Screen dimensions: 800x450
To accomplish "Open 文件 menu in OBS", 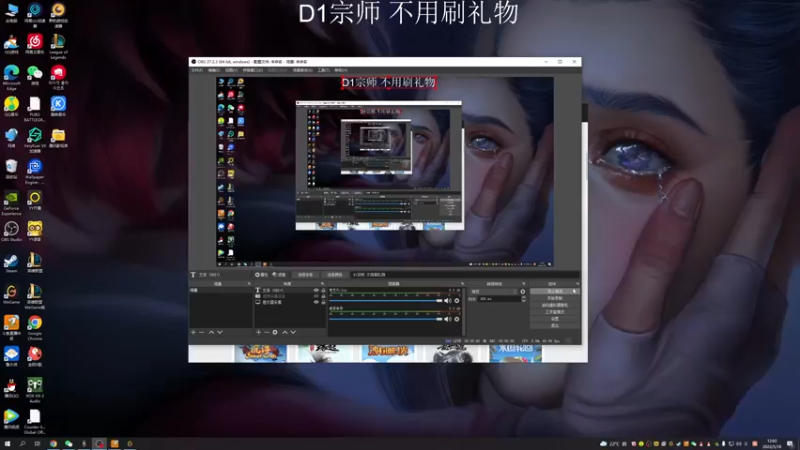I will click(197, 70).
